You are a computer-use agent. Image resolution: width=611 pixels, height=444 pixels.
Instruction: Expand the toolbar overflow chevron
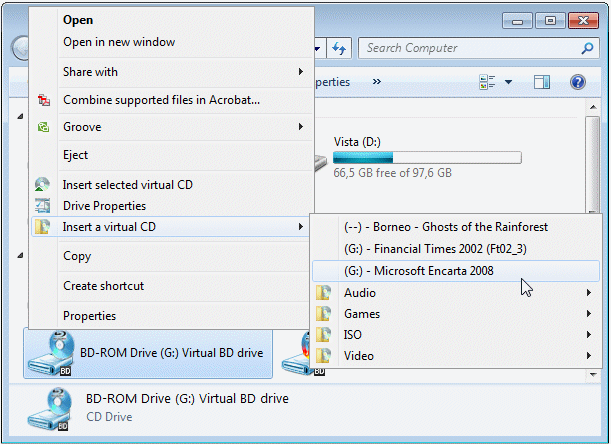point(377,82)
